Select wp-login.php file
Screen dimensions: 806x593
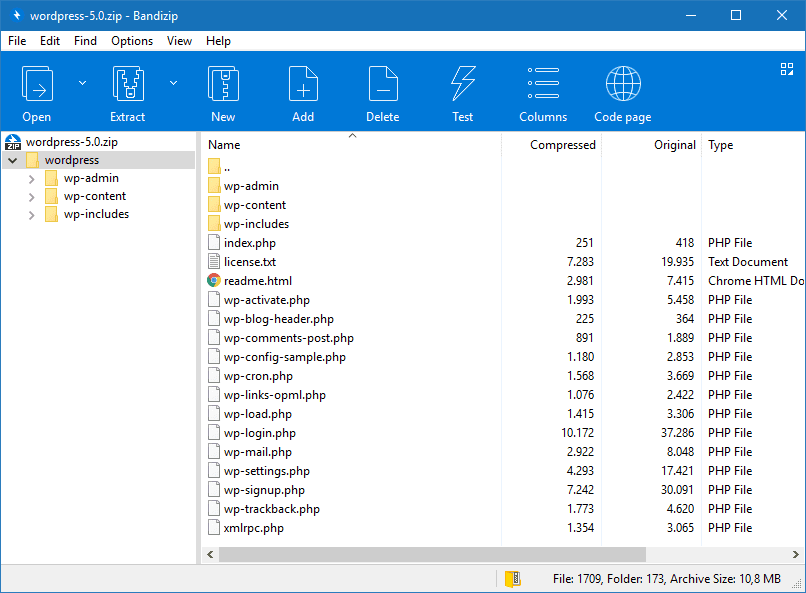(260, 433)
